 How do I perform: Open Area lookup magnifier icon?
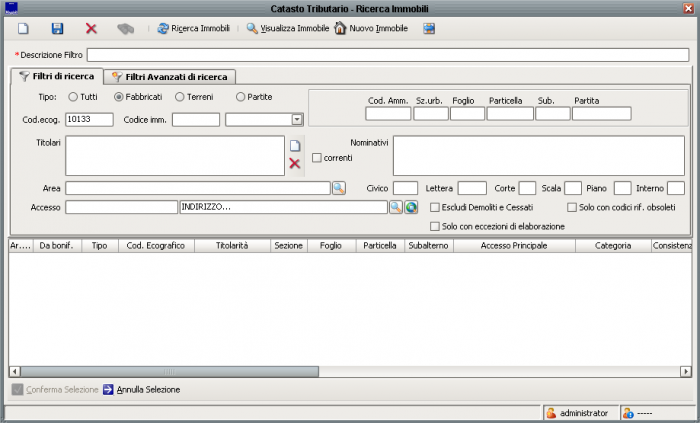[338, 188]
